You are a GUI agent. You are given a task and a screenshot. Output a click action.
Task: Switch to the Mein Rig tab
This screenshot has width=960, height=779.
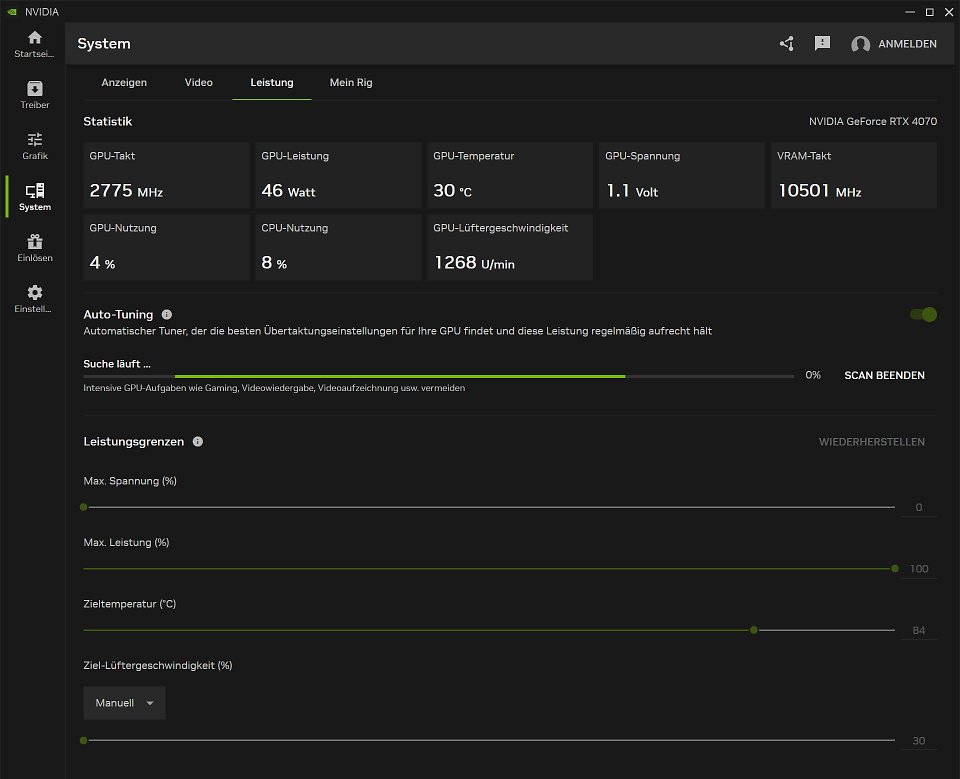[351, 82]
